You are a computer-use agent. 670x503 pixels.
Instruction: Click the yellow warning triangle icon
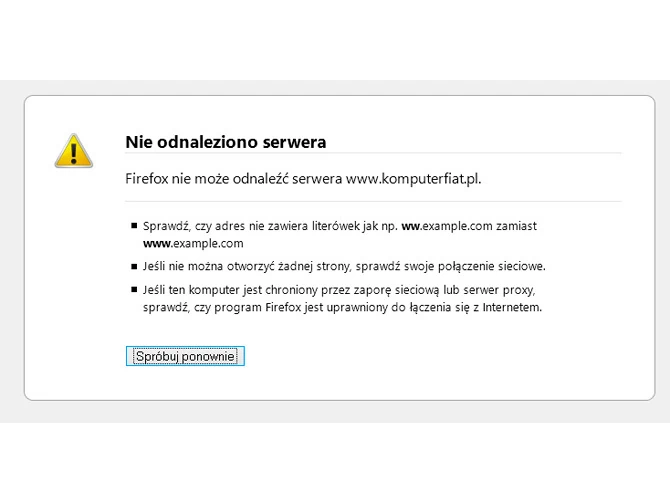[73, 150]
